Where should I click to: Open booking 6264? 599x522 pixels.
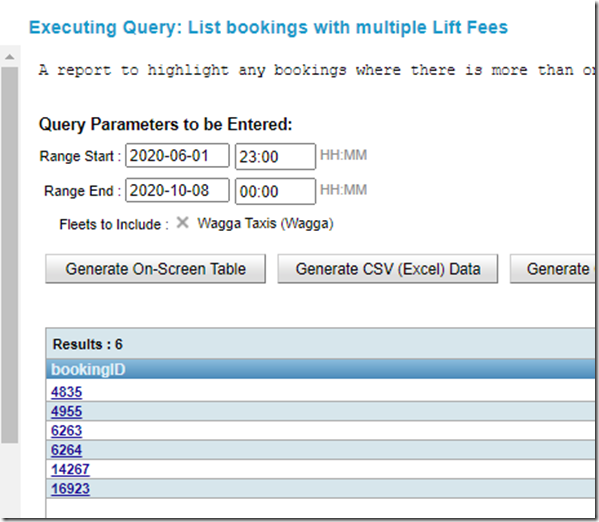pos(66,450)
